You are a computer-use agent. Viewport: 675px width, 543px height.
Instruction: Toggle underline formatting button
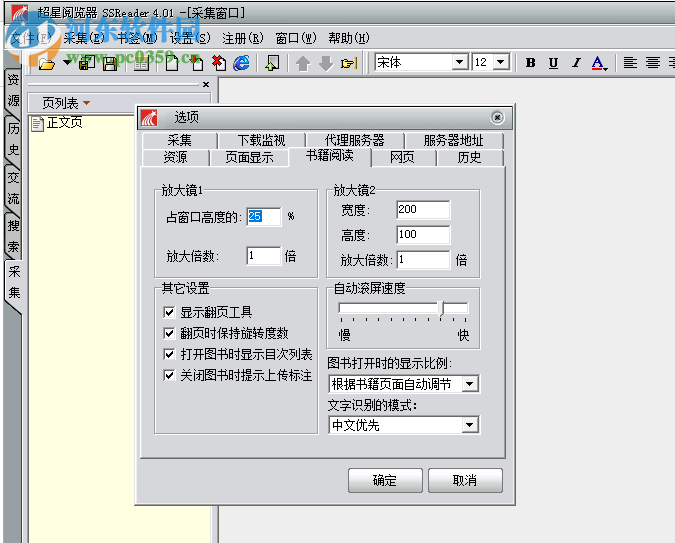click(553, 63)
